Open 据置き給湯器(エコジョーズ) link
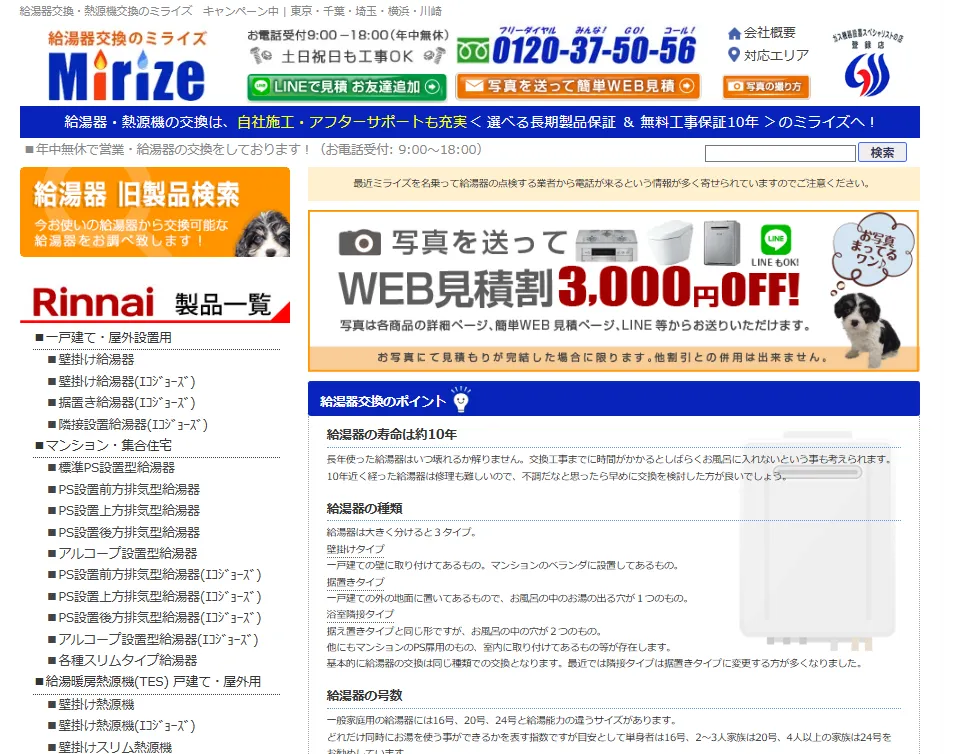Screen dimensions: 960x754 [126, 403]
